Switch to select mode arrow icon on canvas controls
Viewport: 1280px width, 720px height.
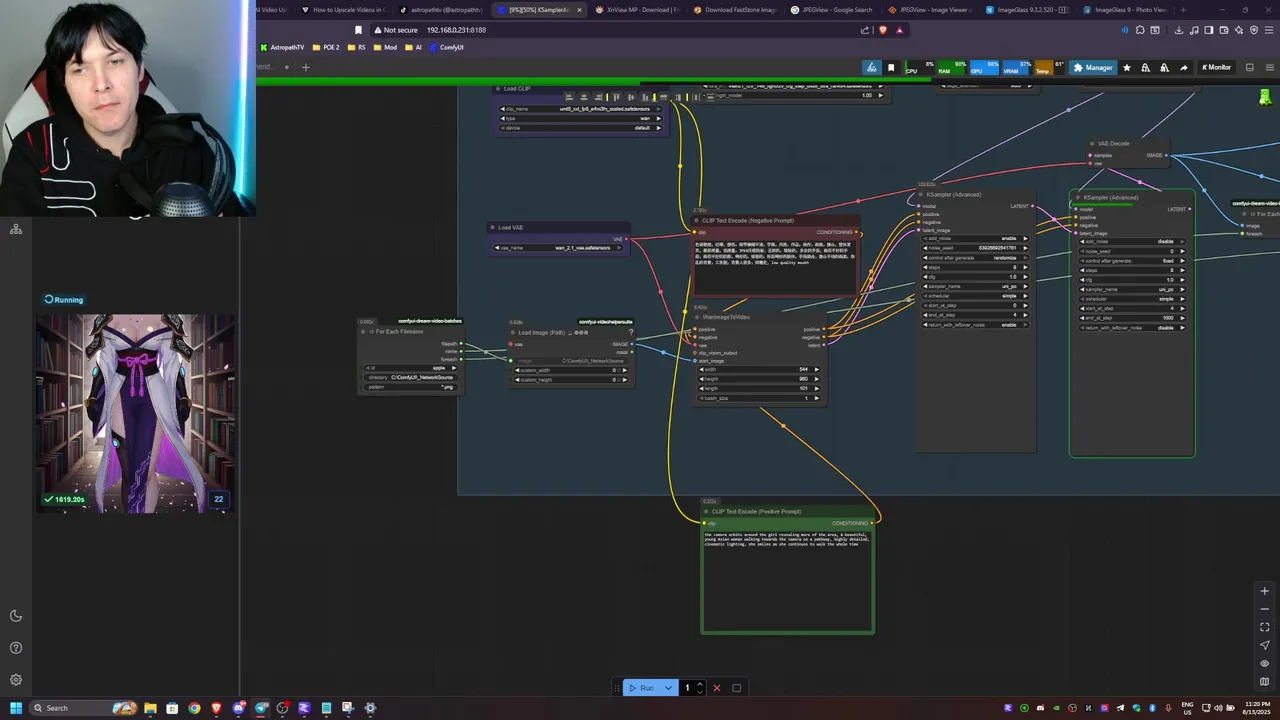point(1264,645)
